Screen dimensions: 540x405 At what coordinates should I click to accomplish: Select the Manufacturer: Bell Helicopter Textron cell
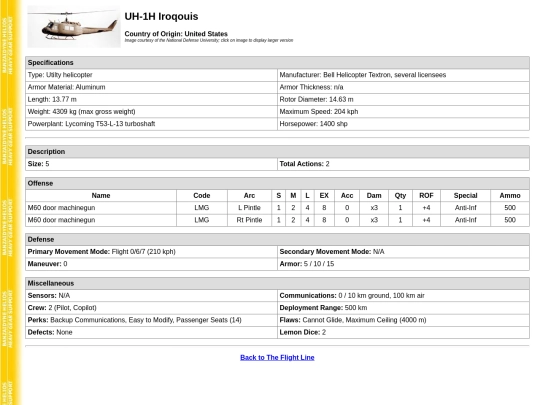point(403,75)
